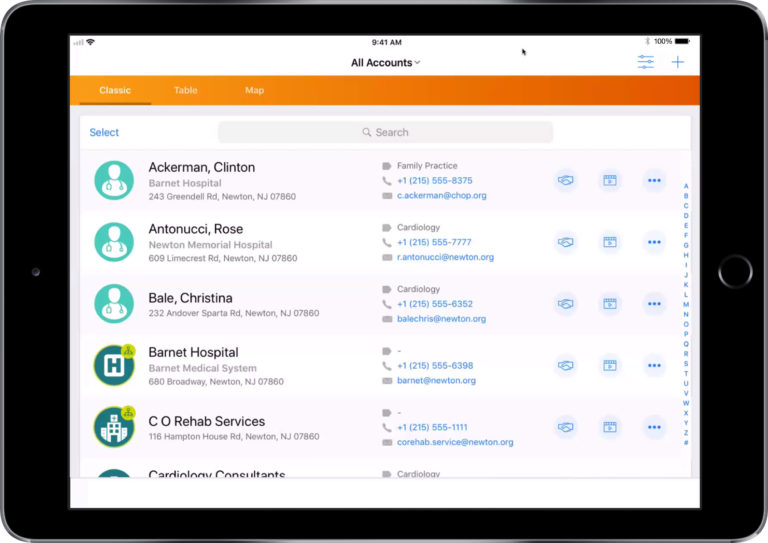Image resolution: width=768 pixels, height=543 pixels.
Task: Call Clinton Ackerman's phone number link
Action: coord(434,181)
